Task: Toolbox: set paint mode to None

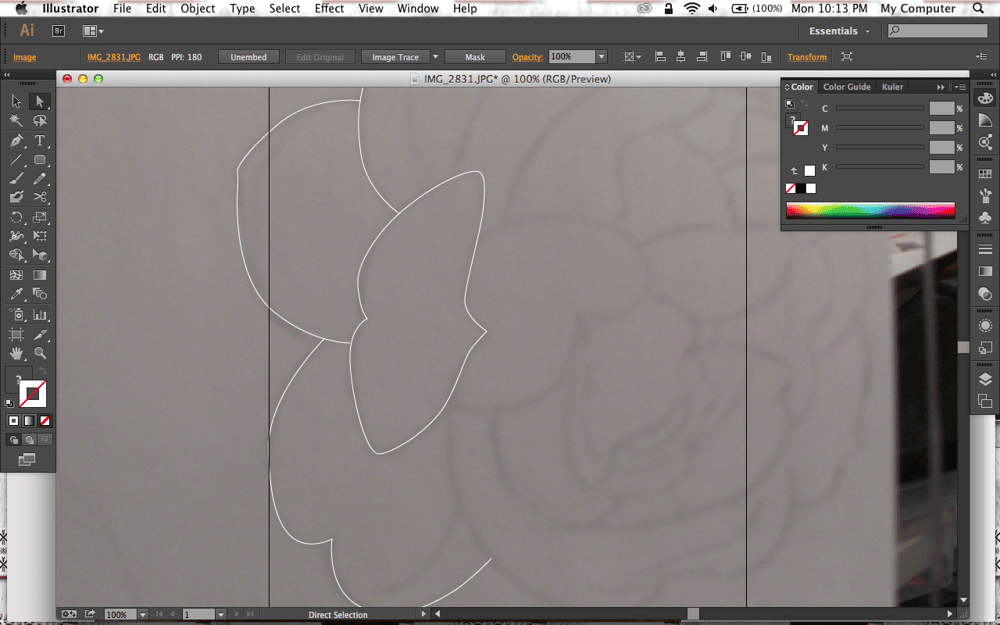Action: (45, 421)
